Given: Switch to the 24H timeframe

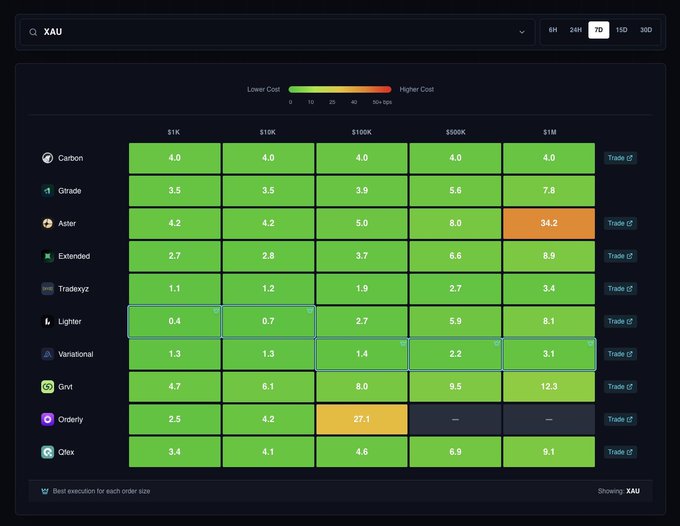Looking at the screenshot, I should (575, 30).
